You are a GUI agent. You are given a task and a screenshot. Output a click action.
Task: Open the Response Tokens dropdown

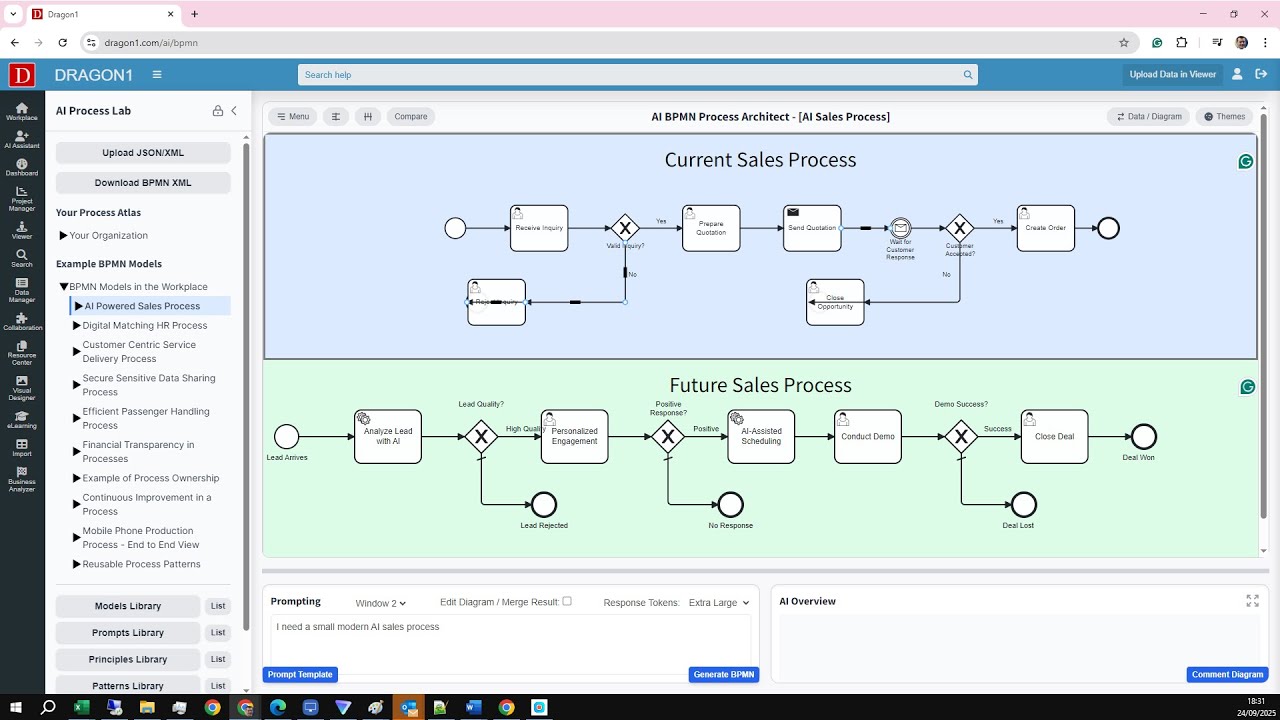click(719, 602)
